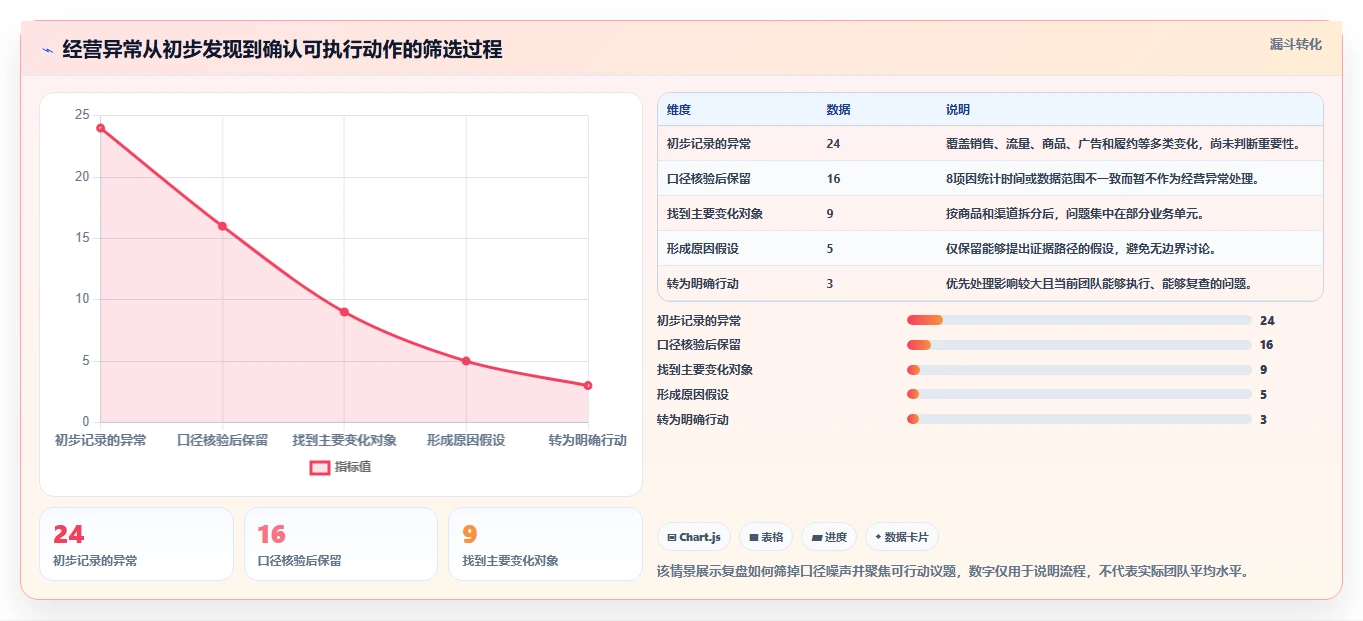Click the x-axis label 找到主要变化对象 on the chart
Screen dimensions: 1363x621
point(344,440)
